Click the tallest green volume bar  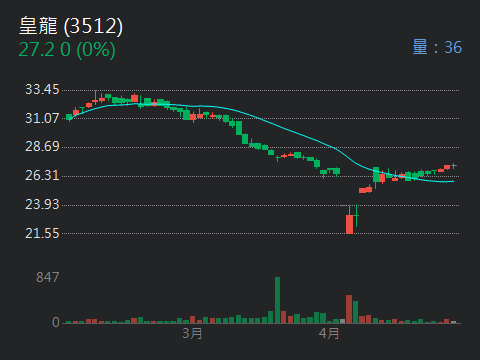[277, 300]
